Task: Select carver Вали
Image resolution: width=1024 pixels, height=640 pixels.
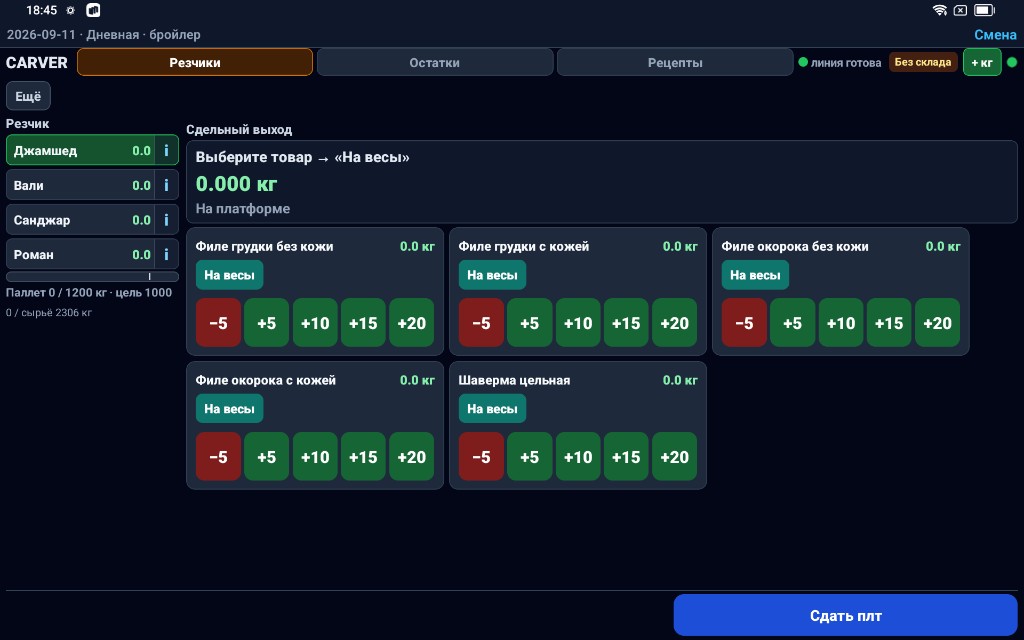Action: pos(80,185)
